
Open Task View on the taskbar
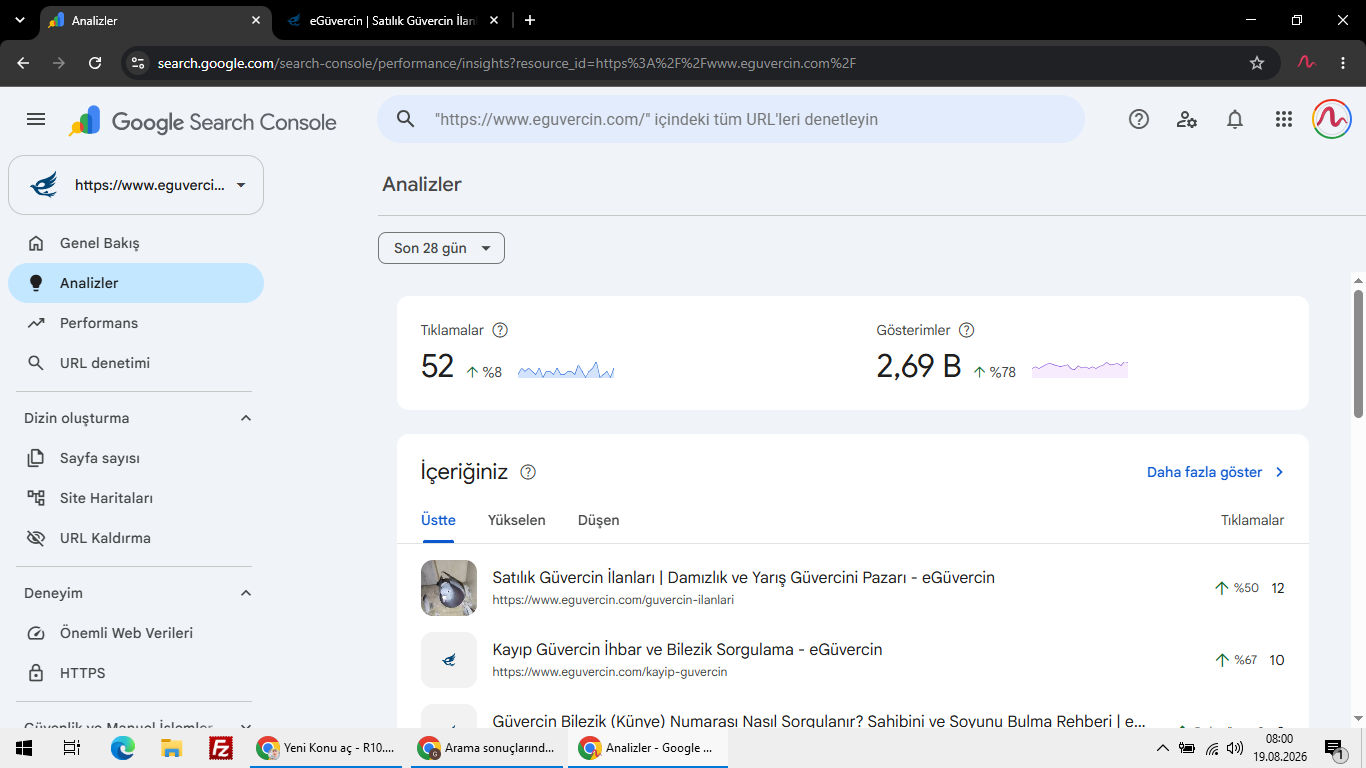coord(71,748)
